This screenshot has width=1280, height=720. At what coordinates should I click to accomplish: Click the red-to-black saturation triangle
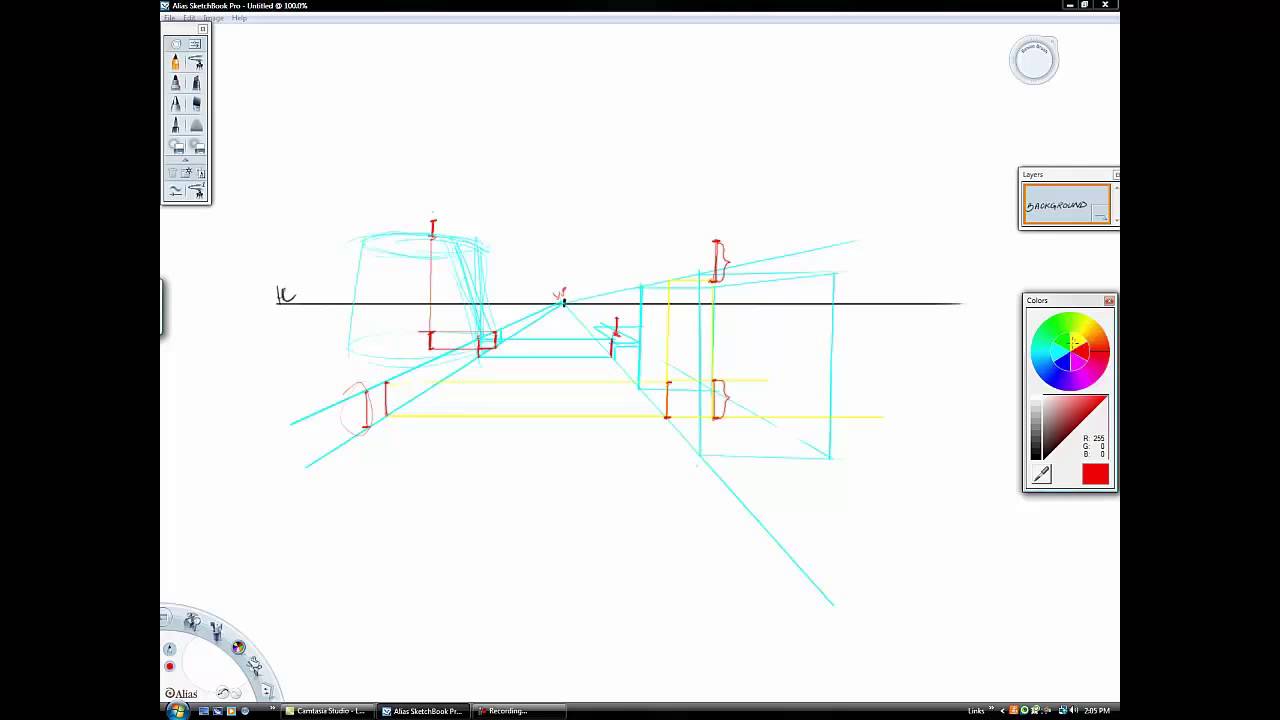1076,428
